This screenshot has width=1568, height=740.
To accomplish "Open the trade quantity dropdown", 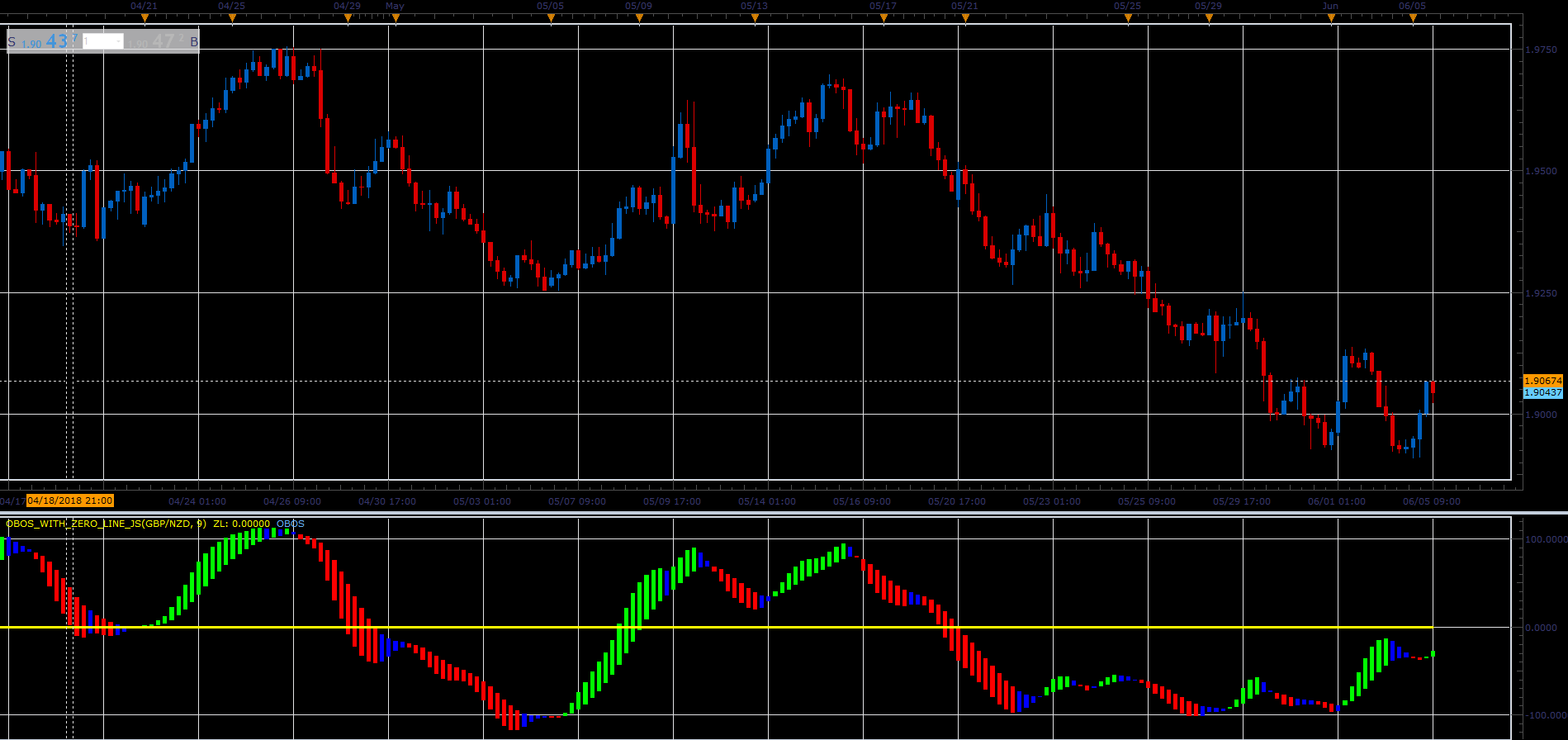I will pos(103,41).
